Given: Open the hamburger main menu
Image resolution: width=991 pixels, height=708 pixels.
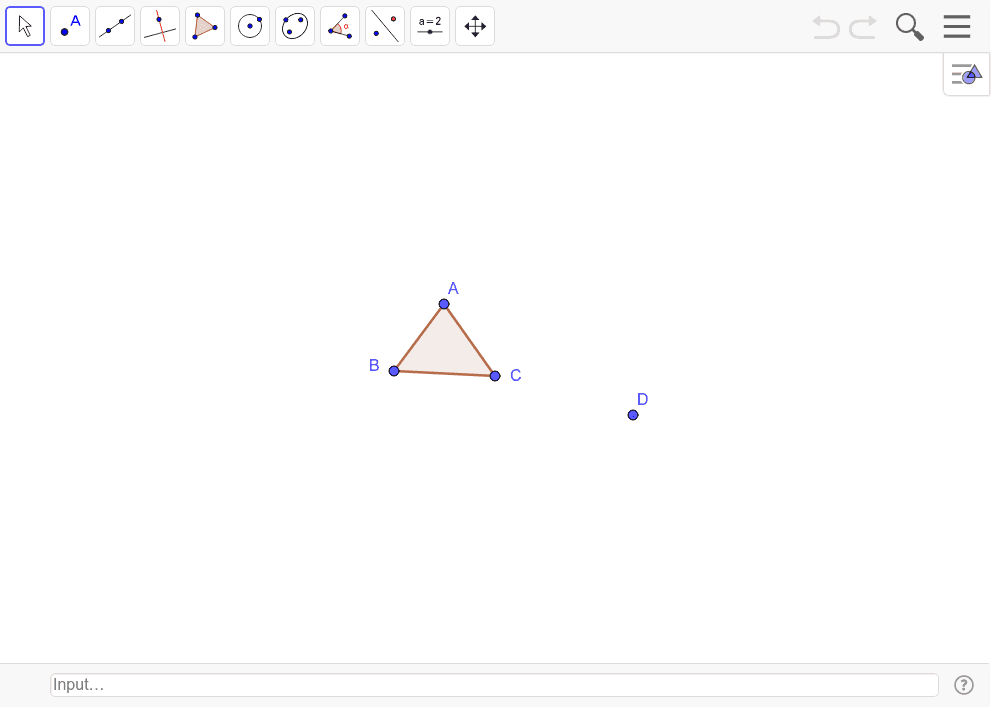Looking at the screenshot, I should click(x=957, y=27).
